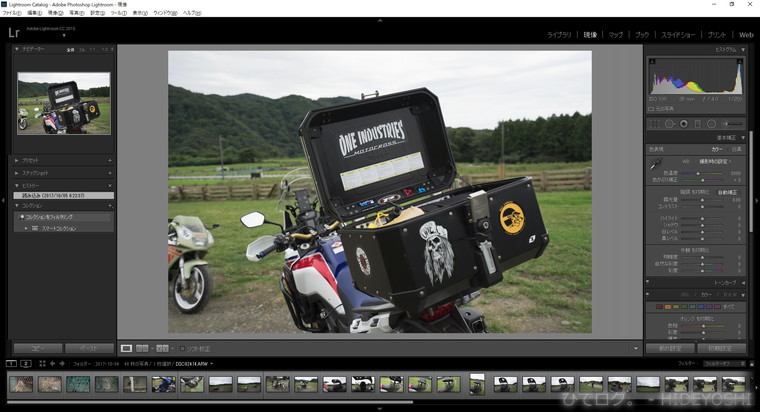760x412 pixels.
Task: Expand the Presets panel
Action: pyautogui.click(x=16, y=160)
